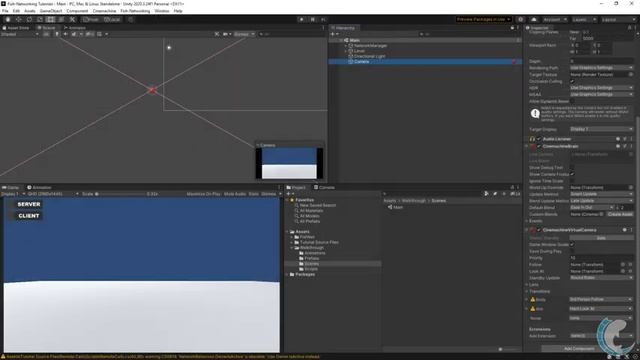Open the Gizmos dropdown in Scene view
Viewport: 640px width, 360px height.
click(244, 34)
